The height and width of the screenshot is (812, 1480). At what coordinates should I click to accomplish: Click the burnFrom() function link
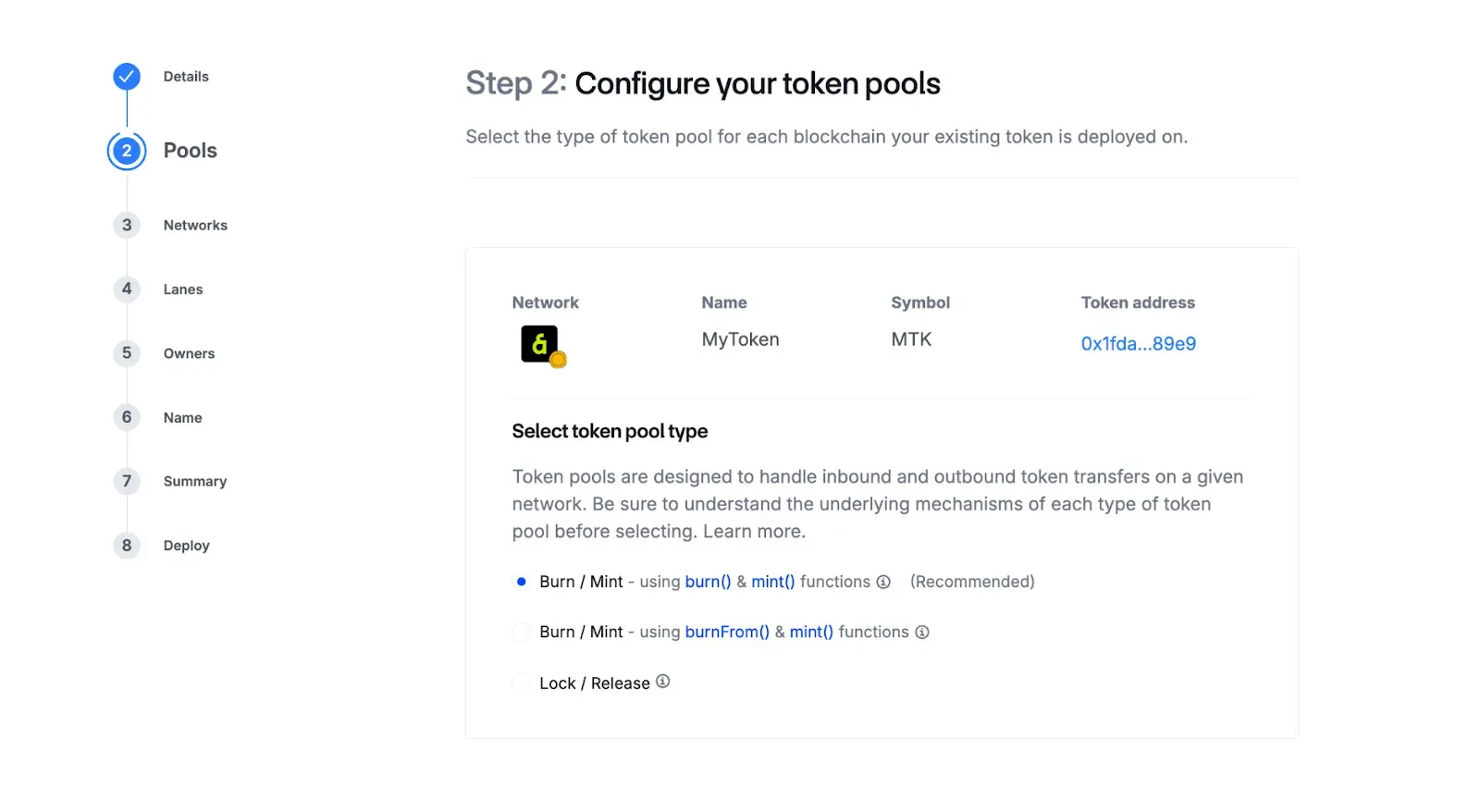727,633
